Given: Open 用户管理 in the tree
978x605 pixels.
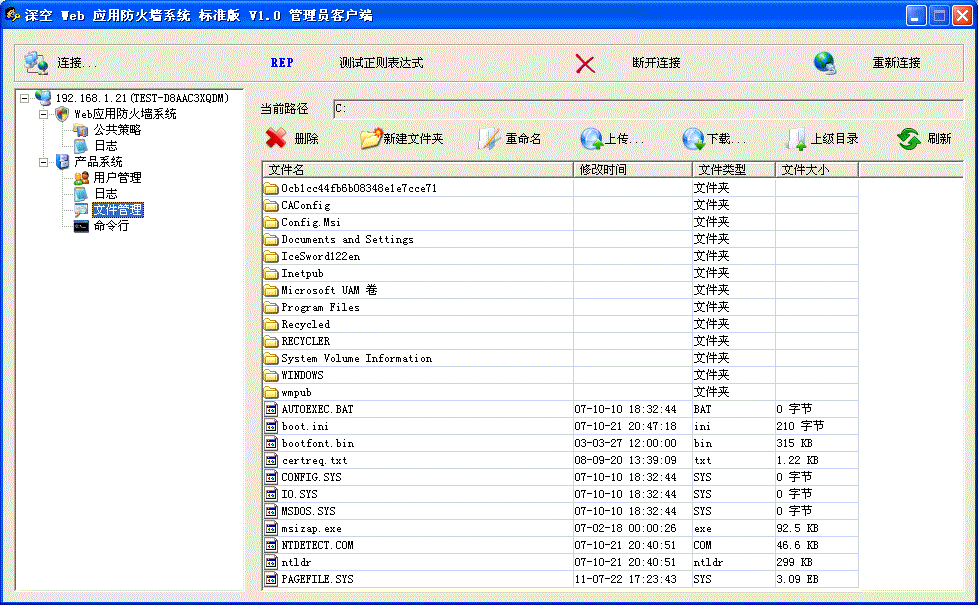Looking at the screenshot, I should [117, 178].
